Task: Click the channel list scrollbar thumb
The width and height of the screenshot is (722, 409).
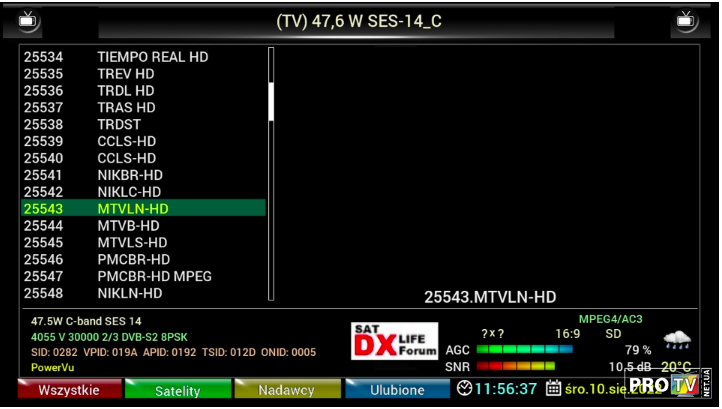Action: point(270,100)
